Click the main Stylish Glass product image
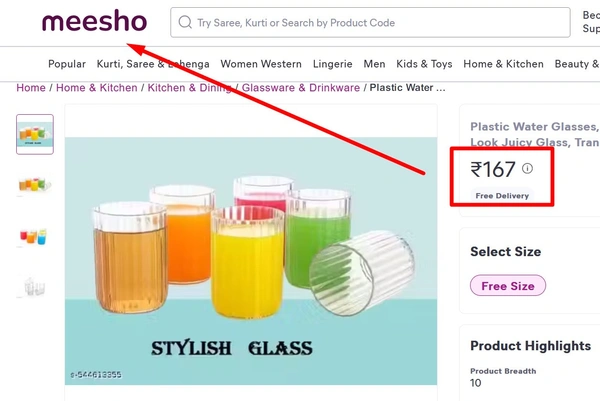This screenshot has width=600, height=401. (x=251, y=258)
